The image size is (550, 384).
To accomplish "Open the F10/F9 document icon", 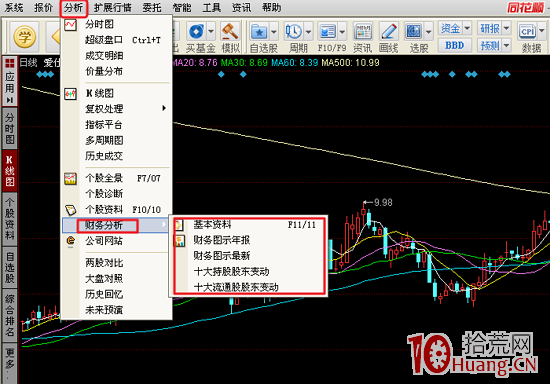I will [x=328, y=32].
